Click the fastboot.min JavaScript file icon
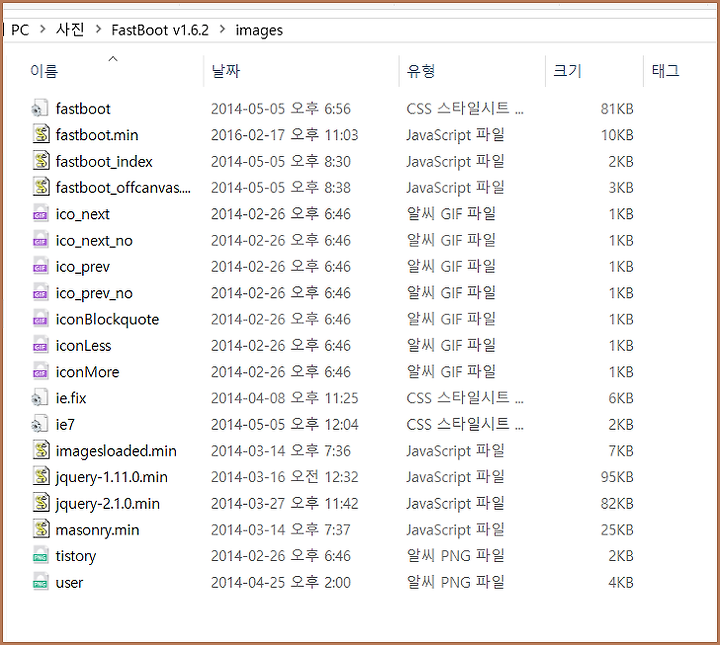Viewport: 720px width, 645px height. click(41, 135)
